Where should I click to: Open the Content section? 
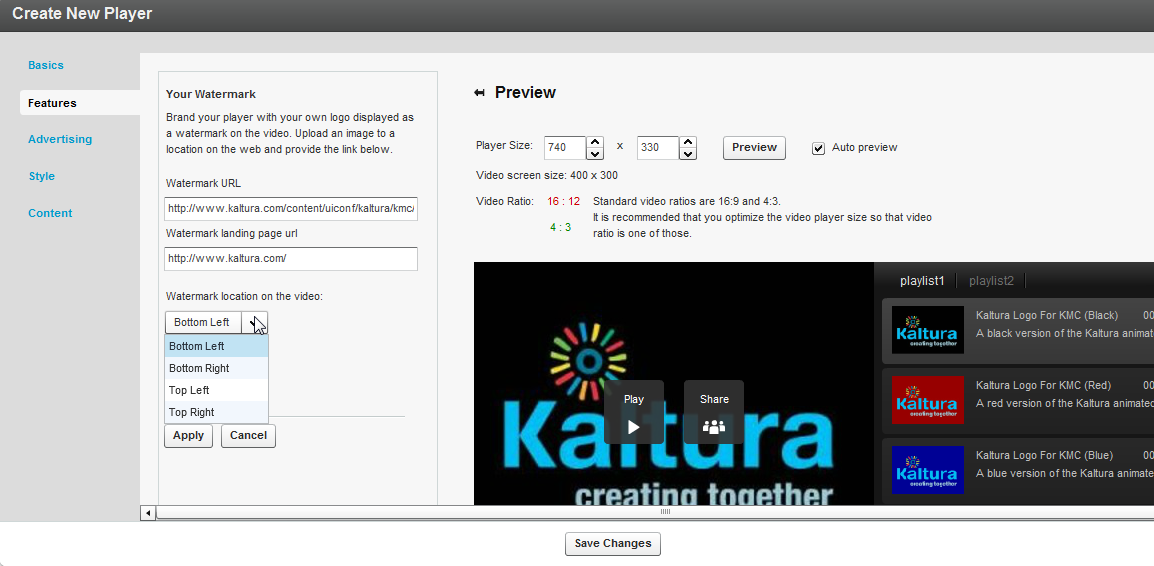pos(50,213)
